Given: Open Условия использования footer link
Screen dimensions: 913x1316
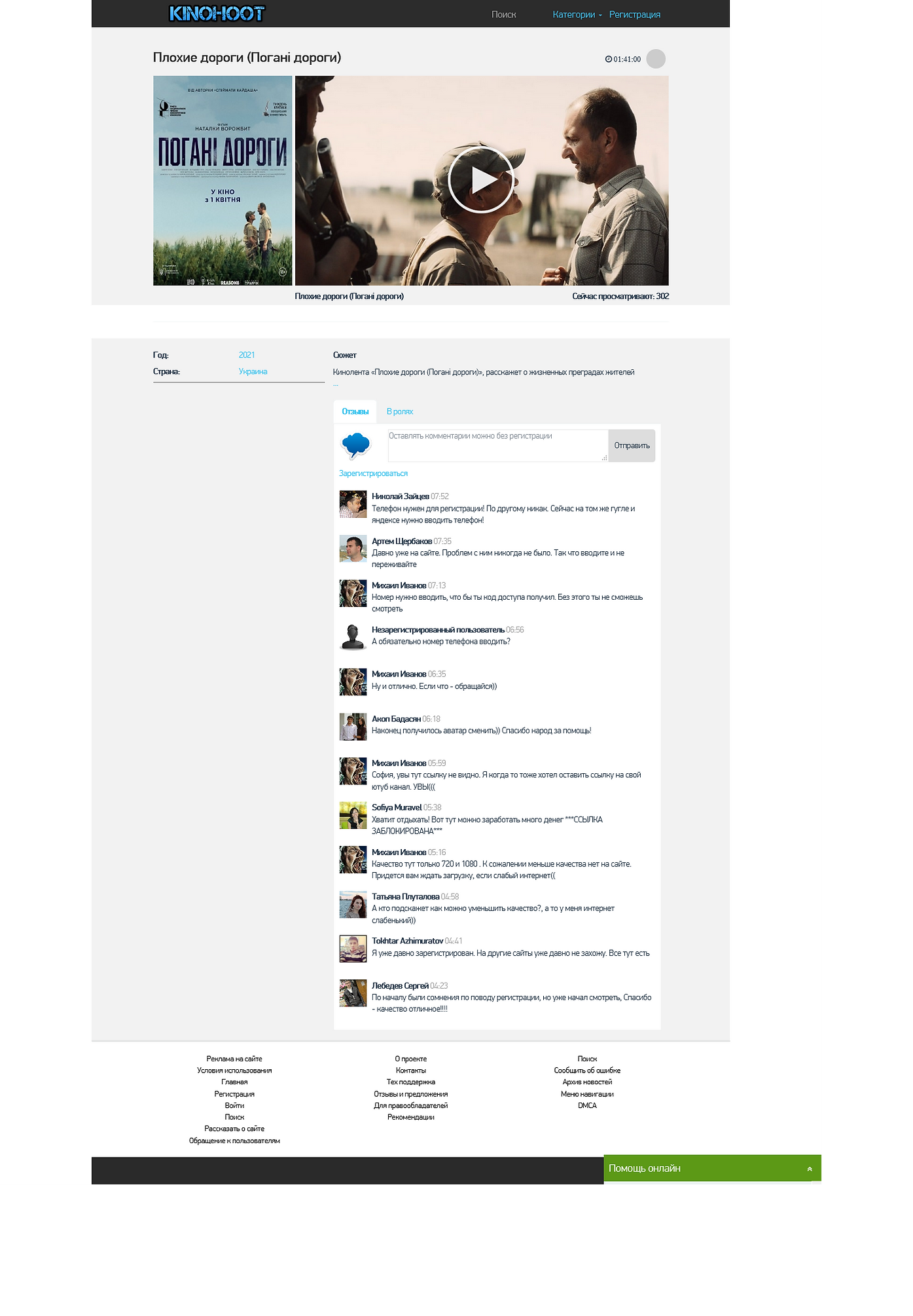Looking at the screenshot, I should (x=234, y=1070).
